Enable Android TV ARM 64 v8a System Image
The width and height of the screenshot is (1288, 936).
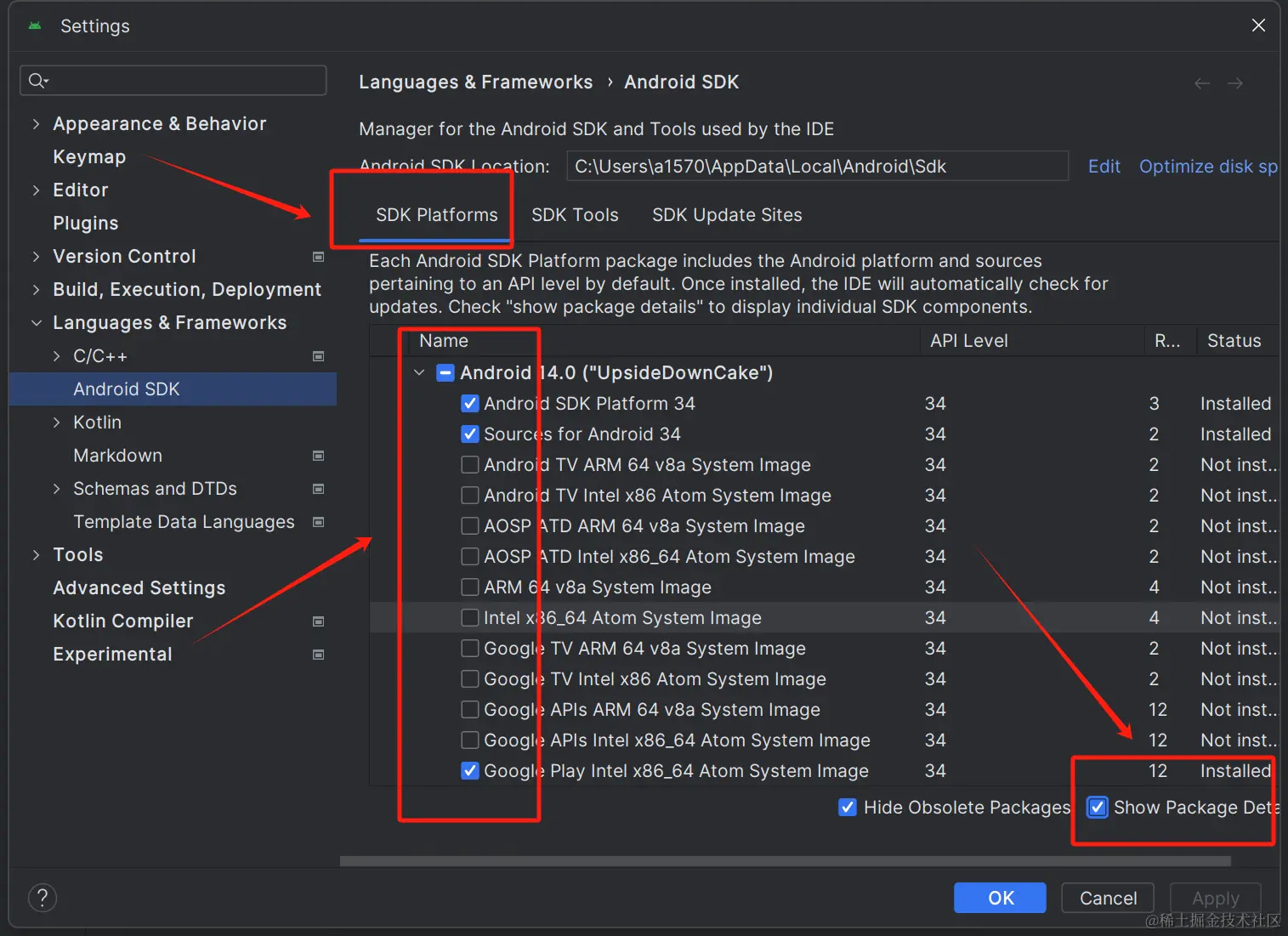[x=470, y=464]
